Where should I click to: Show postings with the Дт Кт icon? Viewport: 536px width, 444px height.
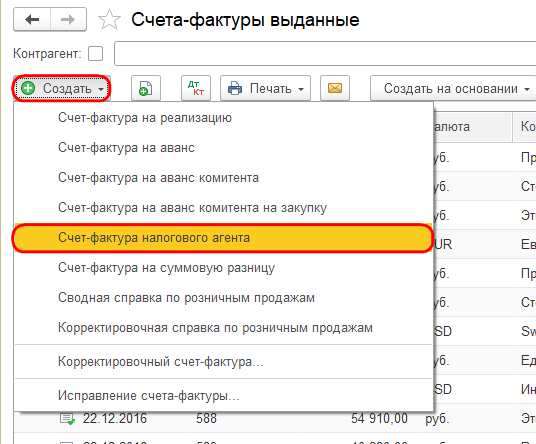[196, 89]
